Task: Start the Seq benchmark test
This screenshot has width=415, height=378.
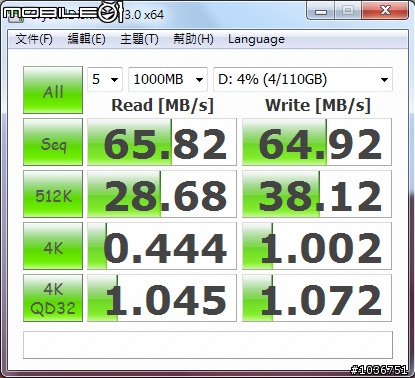Action: [x=53, y=142]
